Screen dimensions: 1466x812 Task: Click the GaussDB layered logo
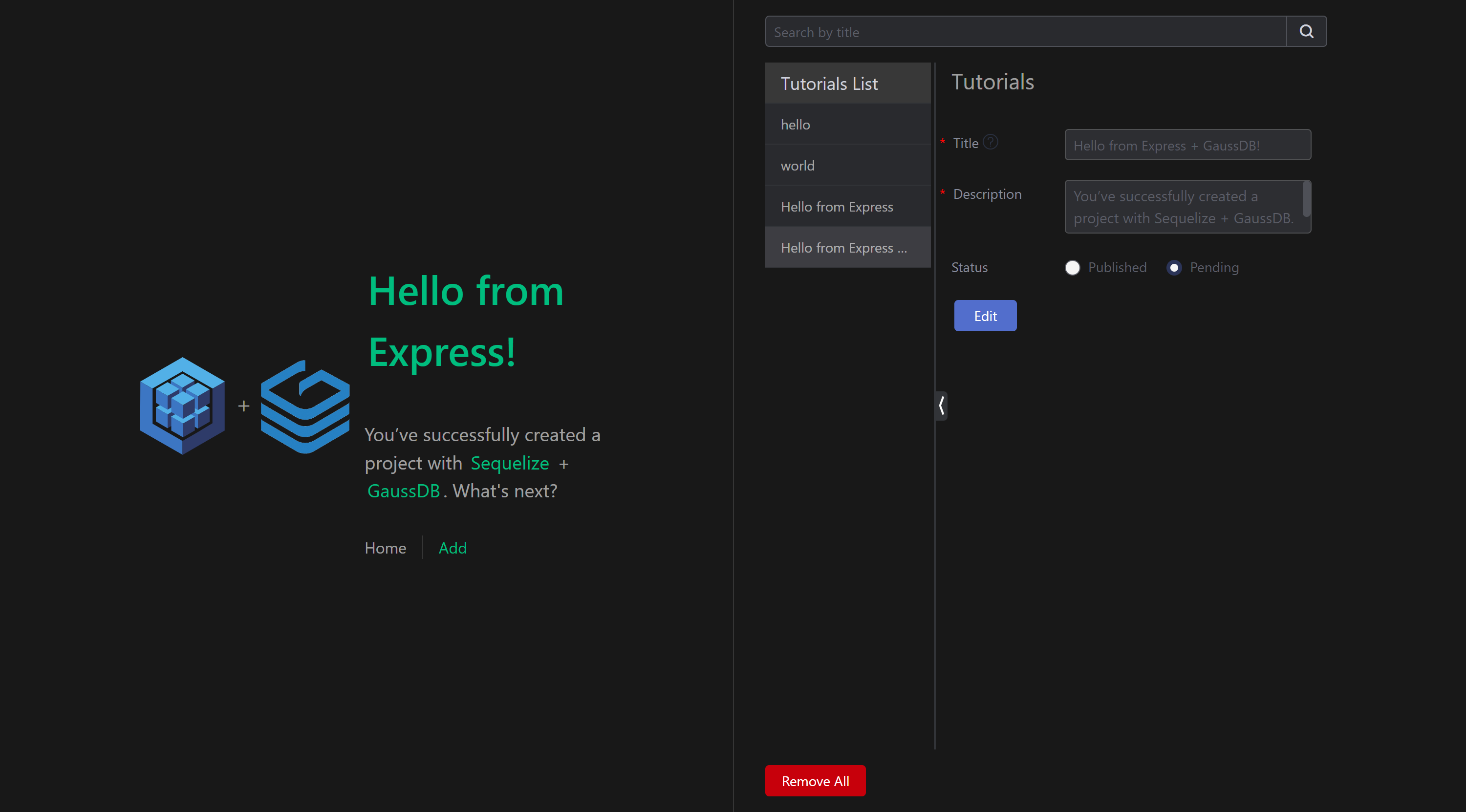pos(305,406)
